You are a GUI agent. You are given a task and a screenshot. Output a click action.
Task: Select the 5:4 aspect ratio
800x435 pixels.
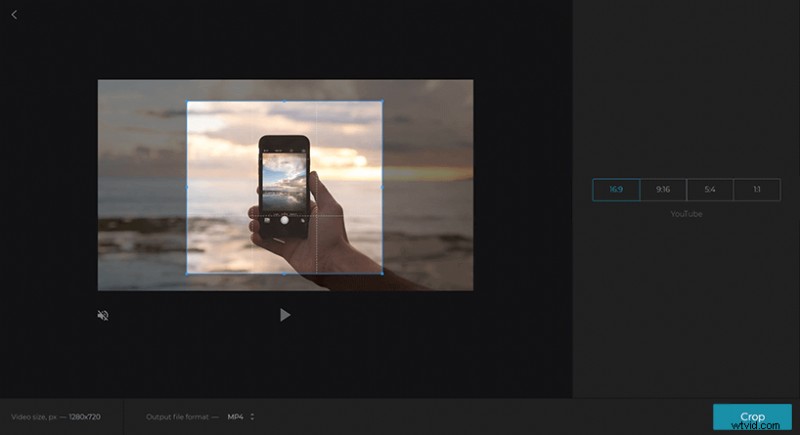[710, 190]
